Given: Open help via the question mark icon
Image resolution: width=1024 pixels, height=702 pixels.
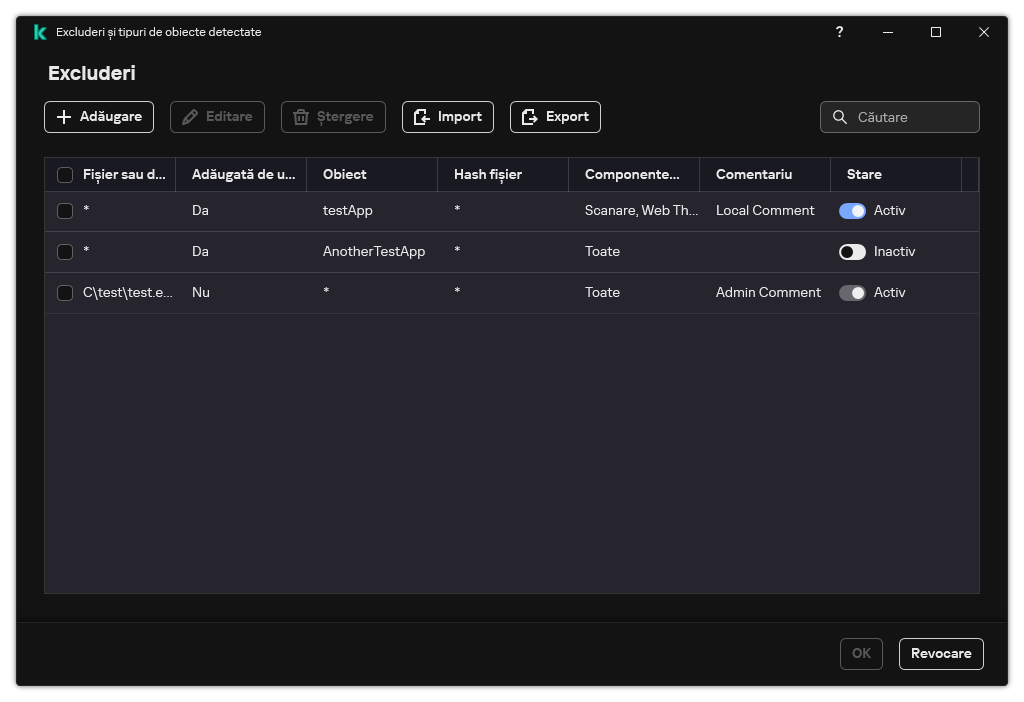Looking at the screenshot, I should [x=839, y=32].
